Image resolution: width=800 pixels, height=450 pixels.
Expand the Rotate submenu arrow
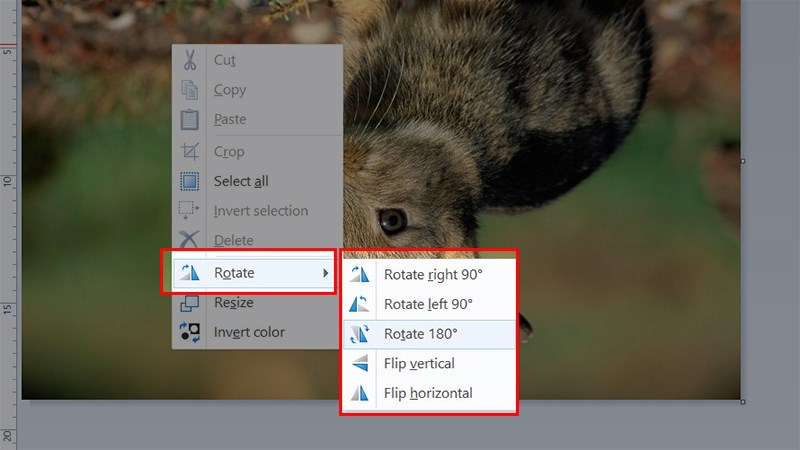point(325,273)
